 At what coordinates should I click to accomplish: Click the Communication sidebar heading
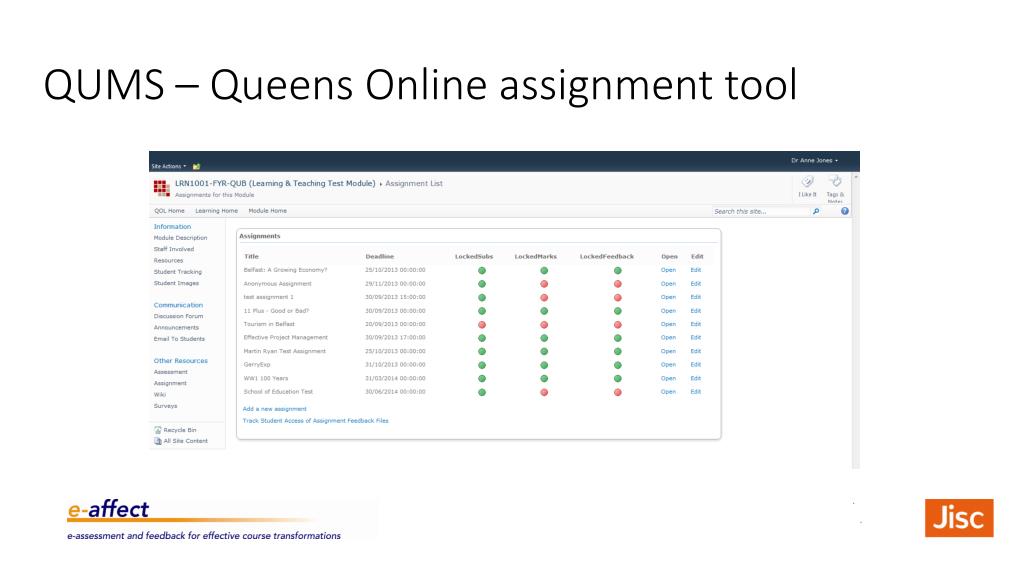[x=178, y=305]
